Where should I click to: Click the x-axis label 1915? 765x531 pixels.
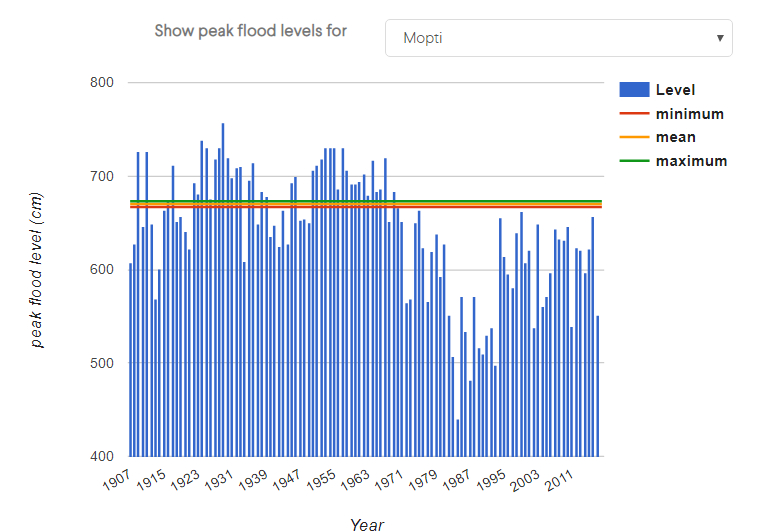[x=151, y=480]
